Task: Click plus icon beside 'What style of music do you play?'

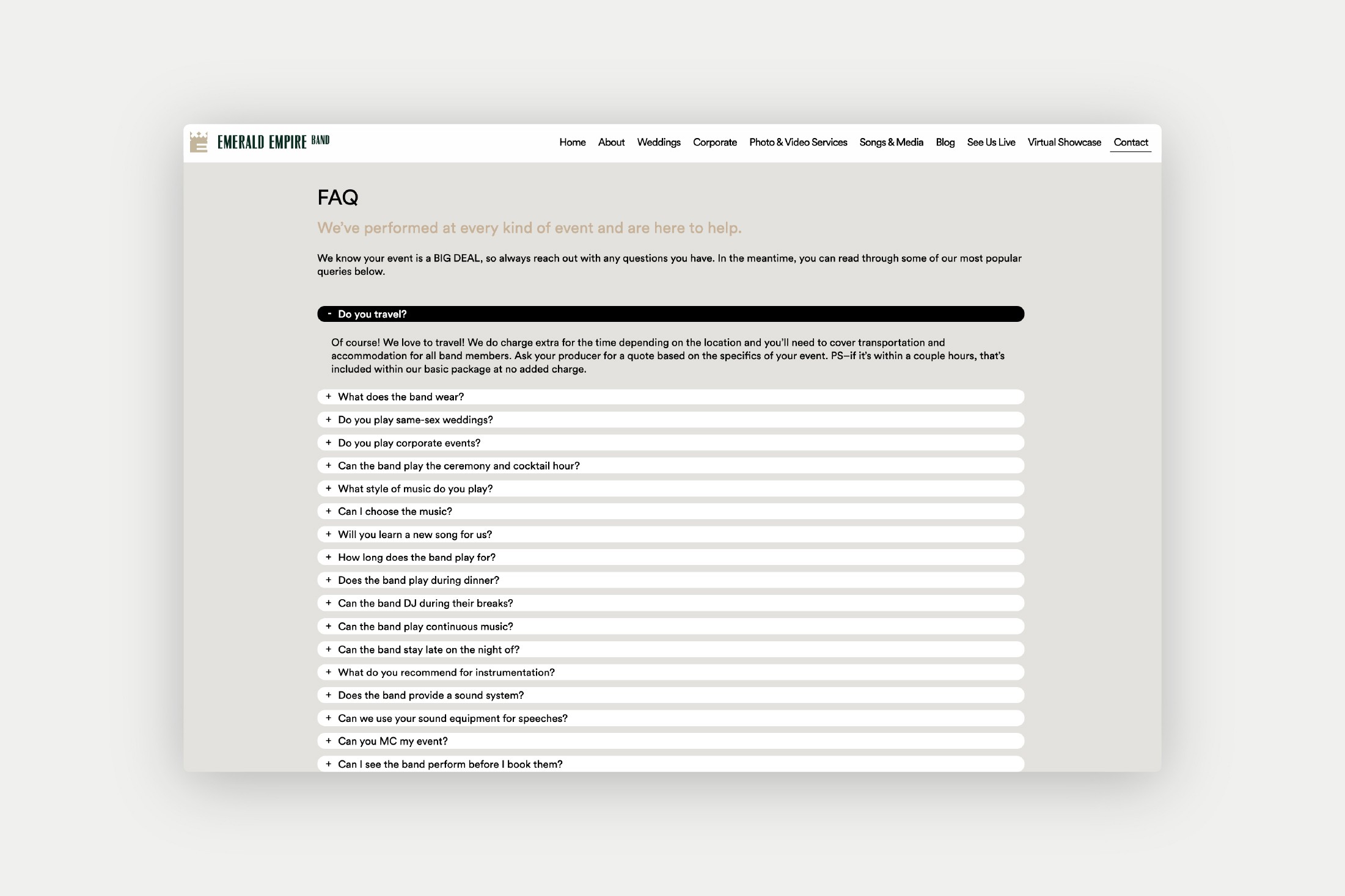Action: click(328, 489)
